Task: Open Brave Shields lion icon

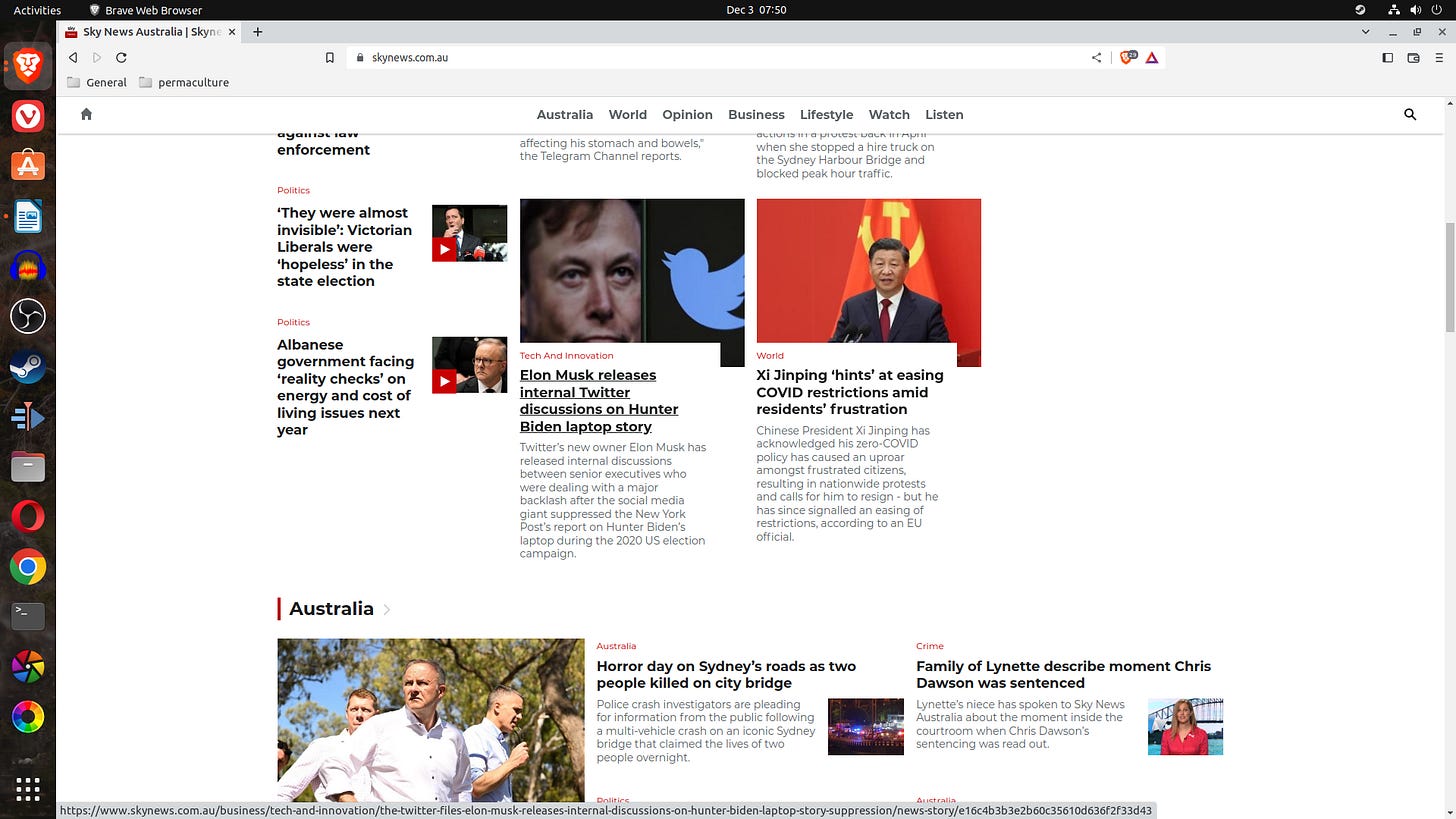Action: [x=1128, y=58]
